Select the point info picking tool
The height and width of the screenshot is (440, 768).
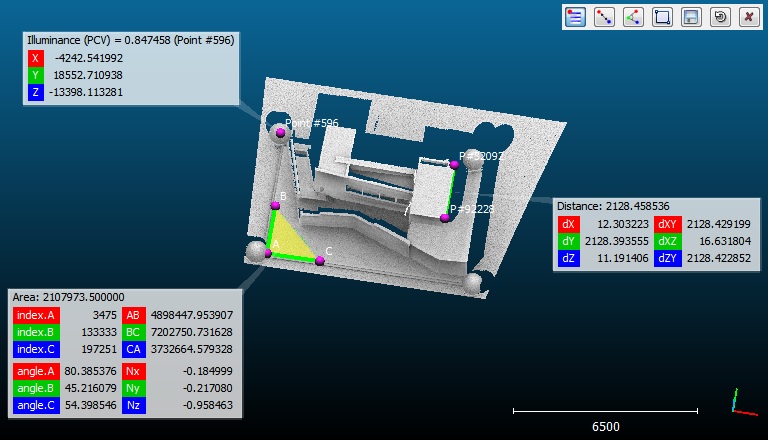(575, 17)
